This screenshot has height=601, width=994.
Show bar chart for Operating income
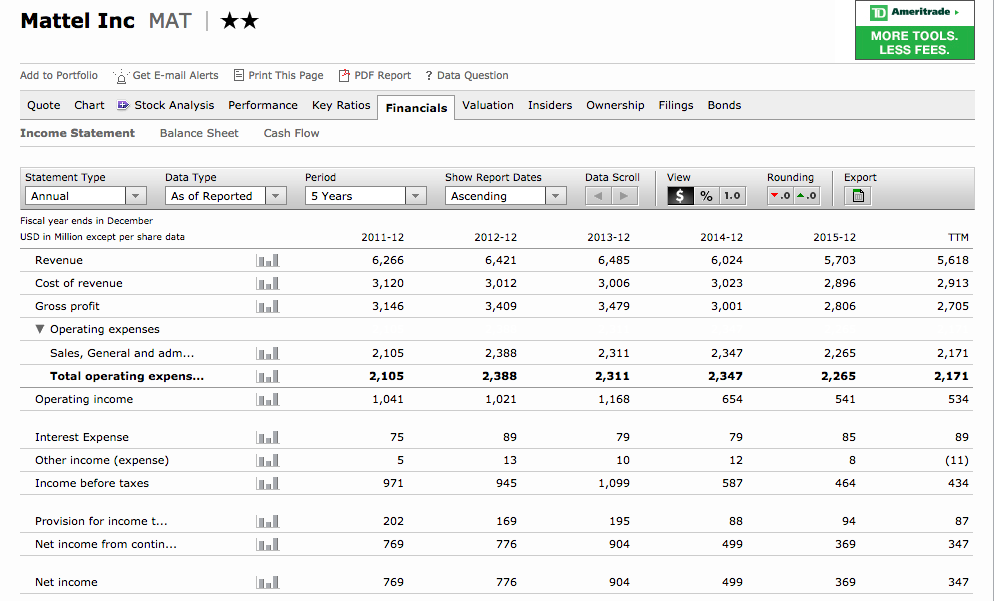tap(268, 399)
